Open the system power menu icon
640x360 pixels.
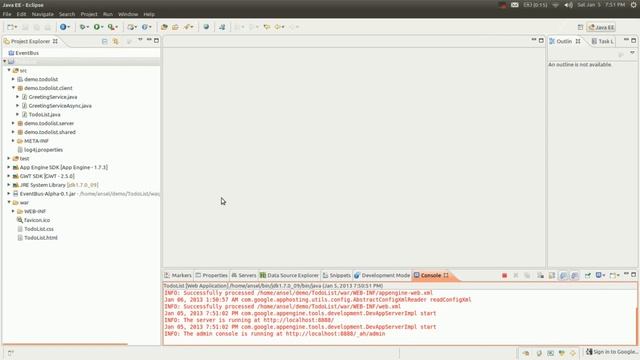coord(633,5)
